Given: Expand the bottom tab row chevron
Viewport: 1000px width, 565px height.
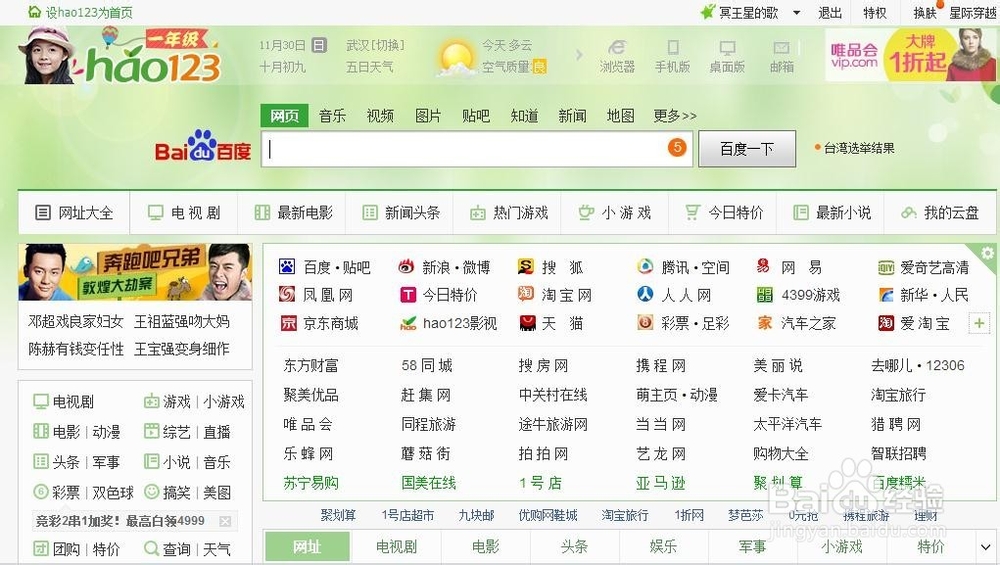Looking at the screenshot, I should point(985,547).
